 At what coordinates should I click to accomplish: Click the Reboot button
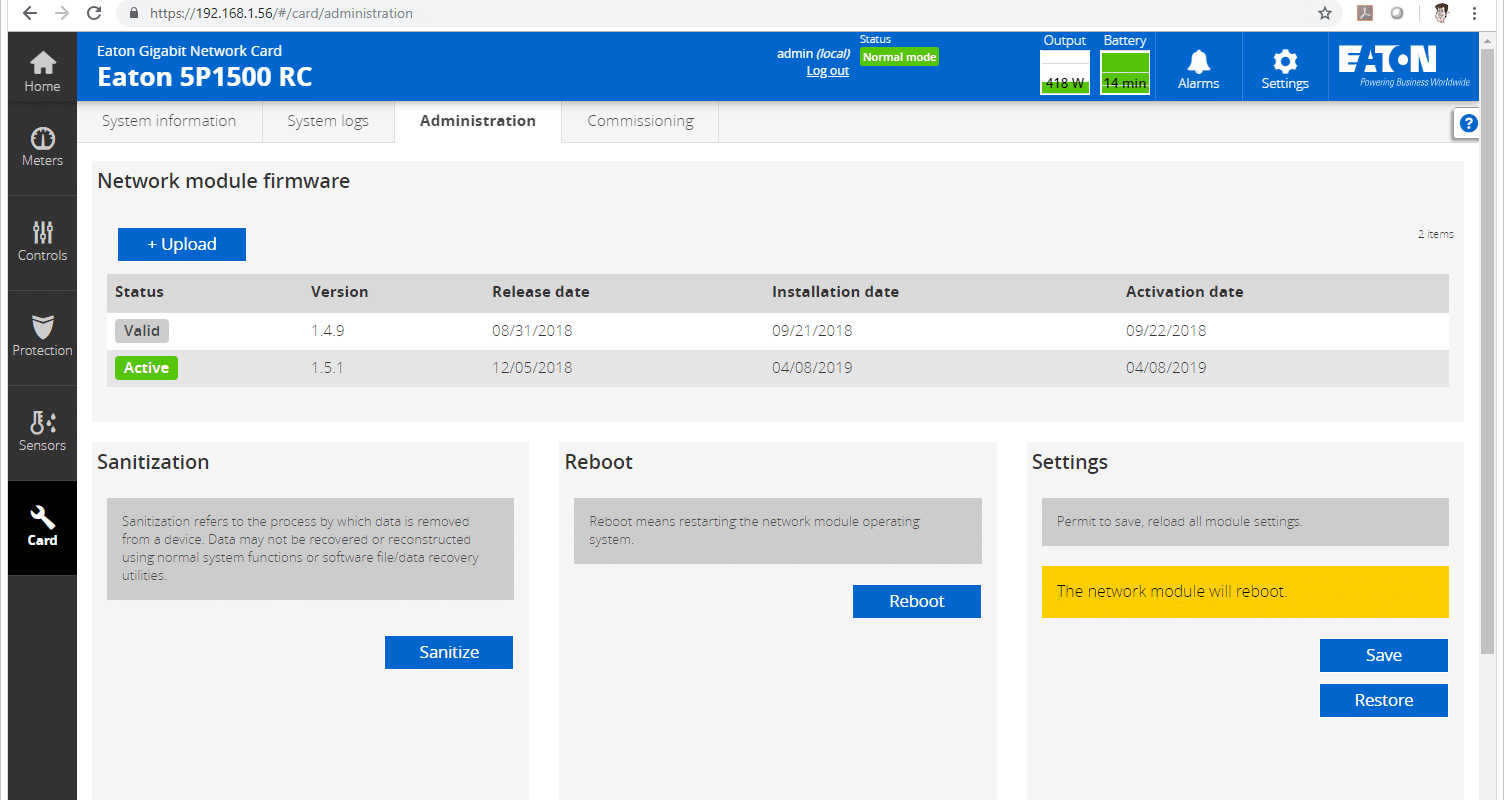(917, 601)
